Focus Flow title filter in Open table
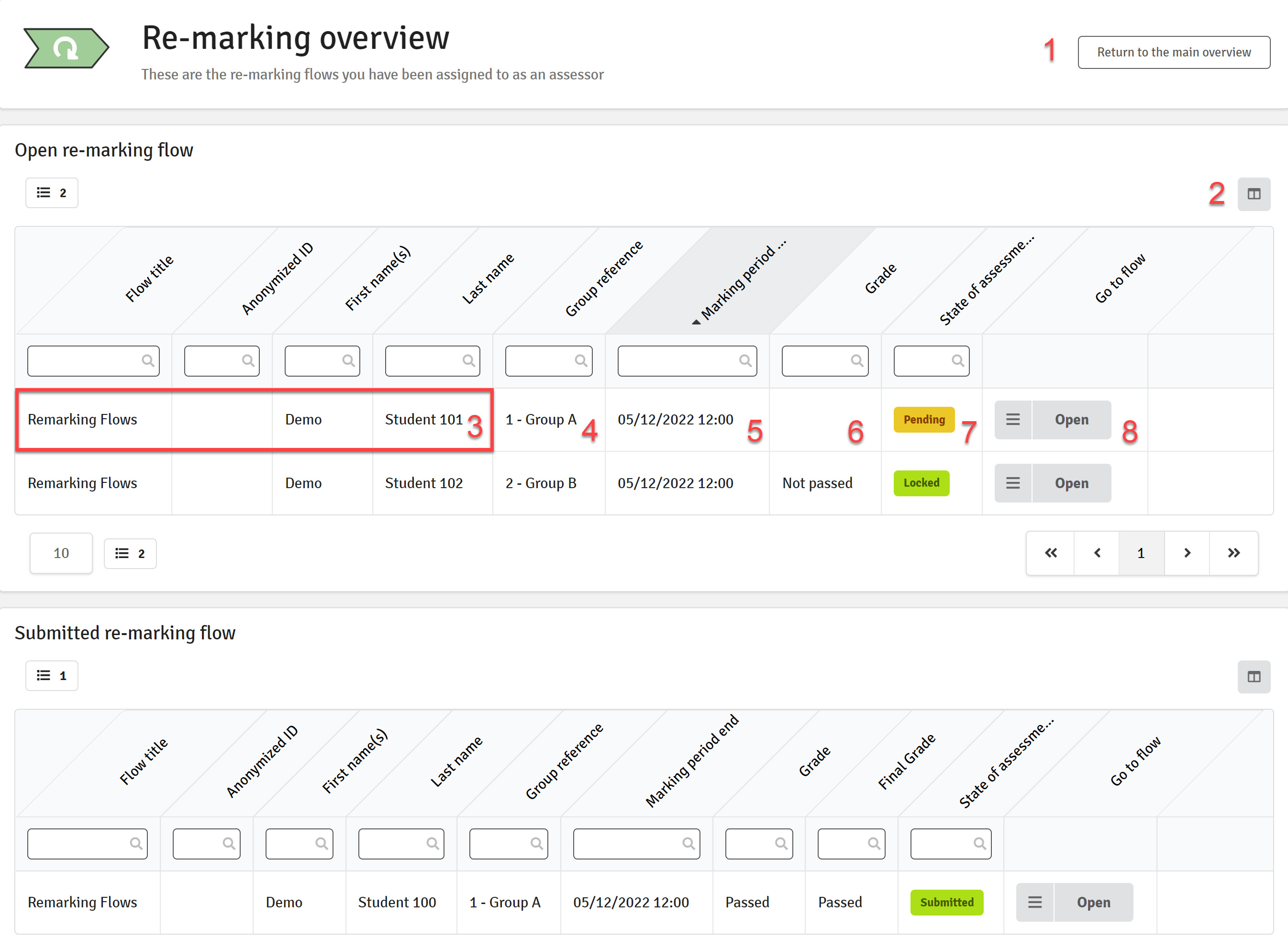This screenshot has height=938, width=1288. point(93,361)
